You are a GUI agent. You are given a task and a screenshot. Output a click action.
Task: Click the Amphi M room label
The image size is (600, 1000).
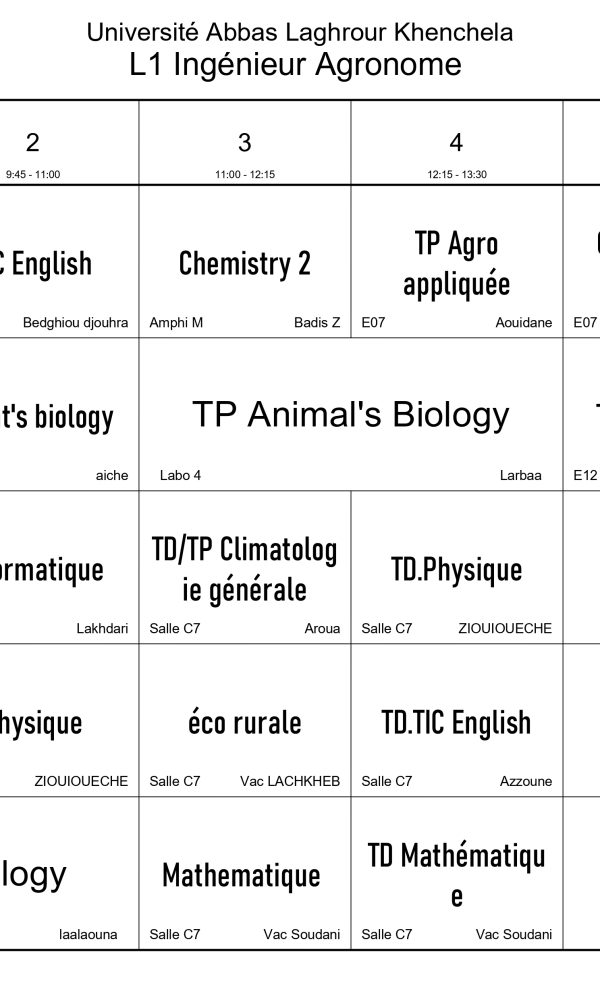[176, 323]
